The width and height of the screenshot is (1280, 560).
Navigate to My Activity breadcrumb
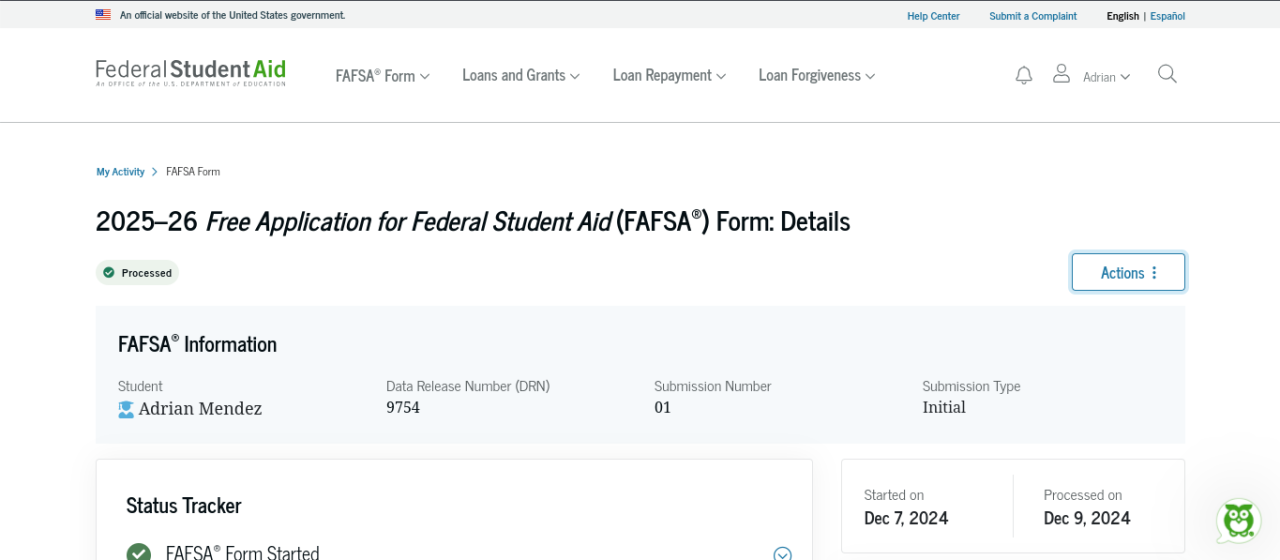pos(120,172)
